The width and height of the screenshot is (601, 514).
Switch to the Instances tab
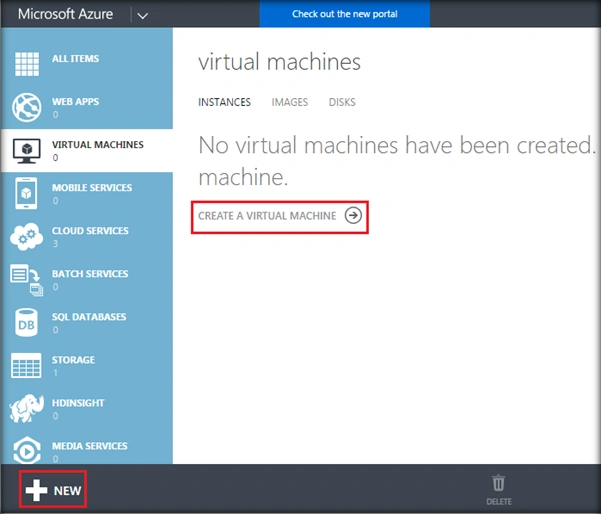click(224, 102)
